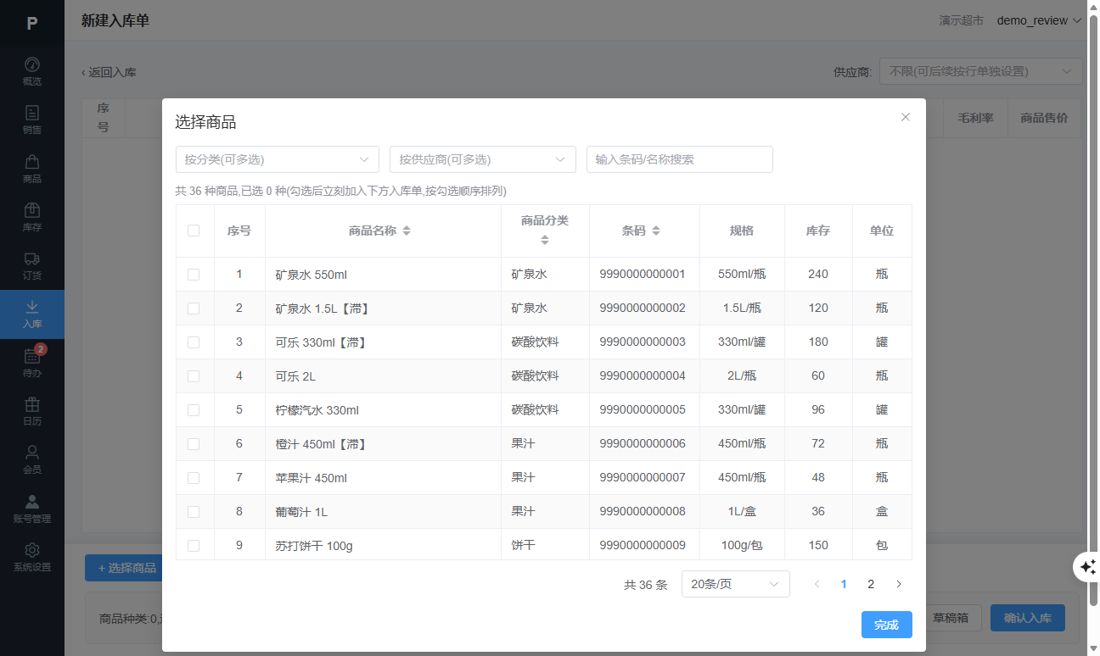The width and height of the screenshot is (1100, 656).
Task: Open the 按分类(可多选) category dropdown
Action: [x=277, y=159]
